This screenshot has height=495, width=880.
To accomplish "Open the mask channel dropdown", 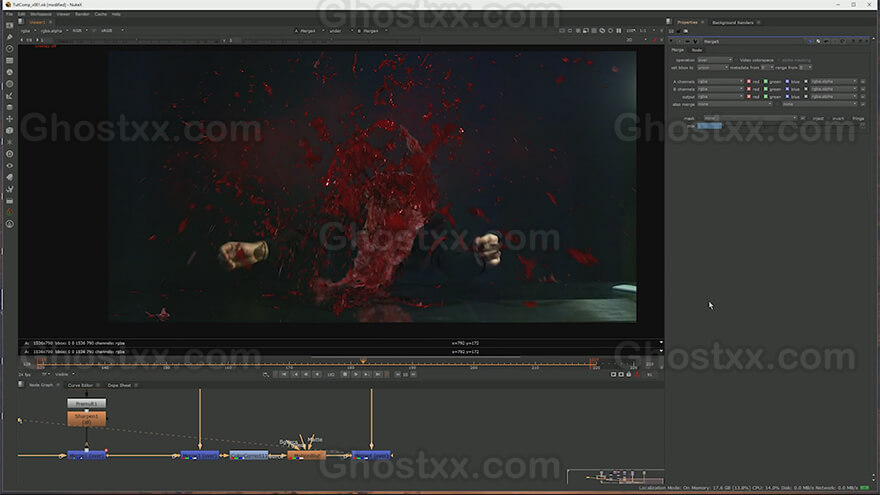I will [750, 118].
